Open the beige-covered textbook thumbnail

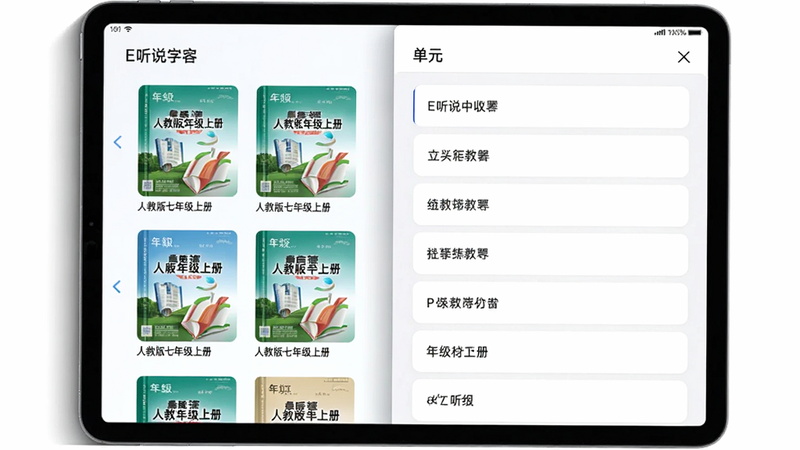coord(305,400)
